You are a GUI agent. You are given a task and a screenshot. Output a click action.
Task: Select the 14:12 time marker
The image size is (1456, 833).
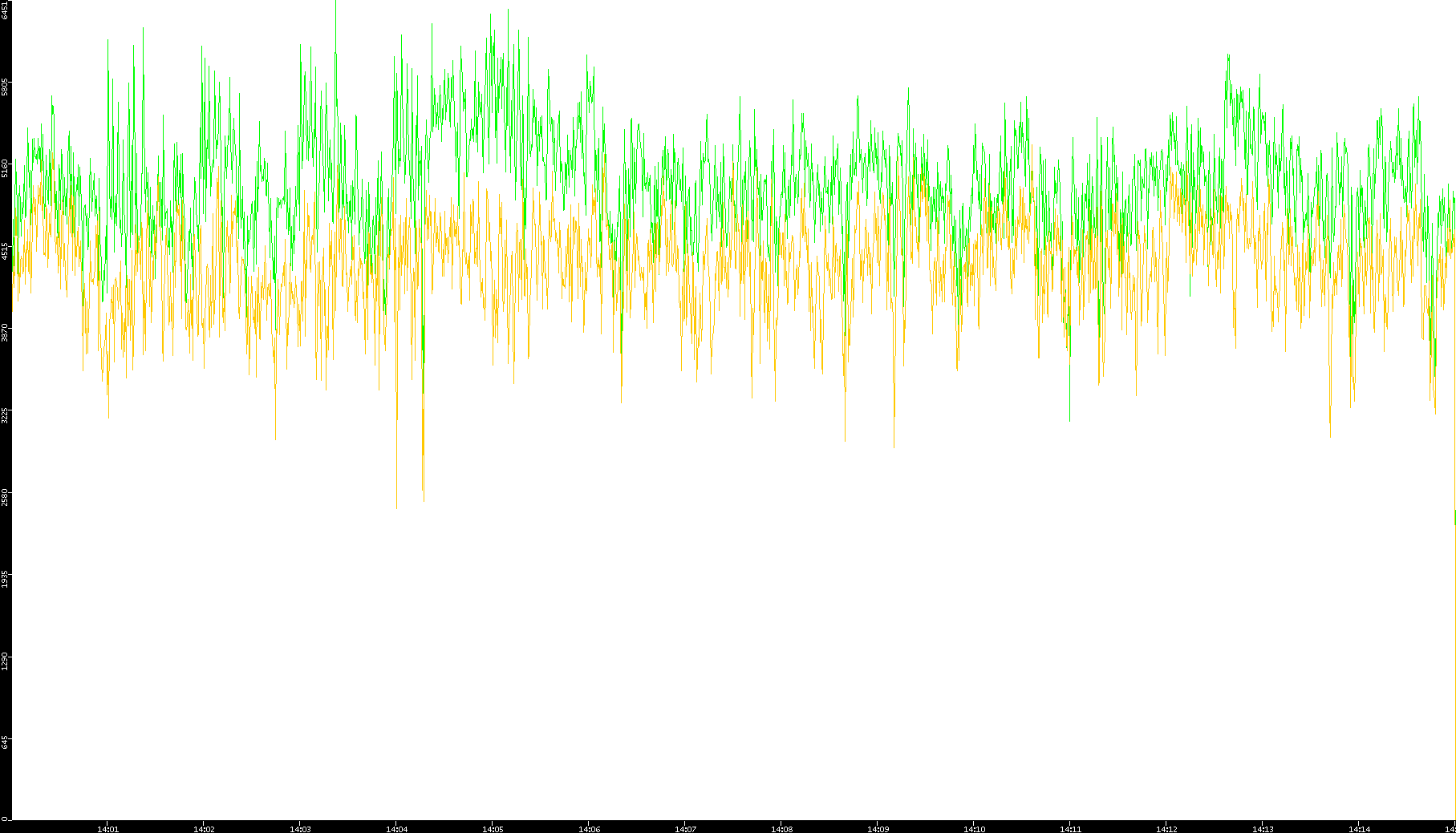click(x=1166, y=828)
